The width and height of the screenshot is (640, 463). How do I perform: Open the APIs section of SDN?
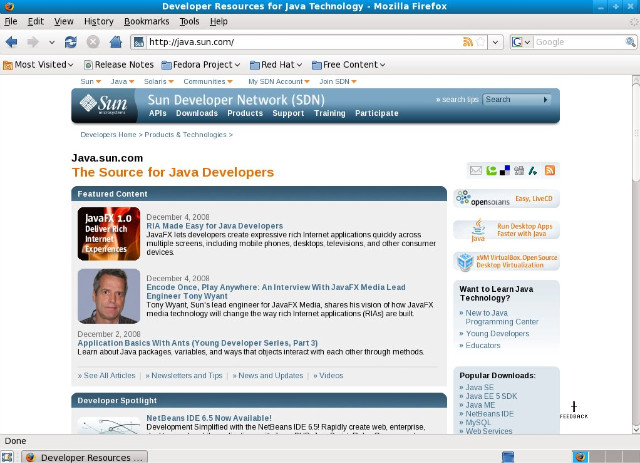(158, 113)
